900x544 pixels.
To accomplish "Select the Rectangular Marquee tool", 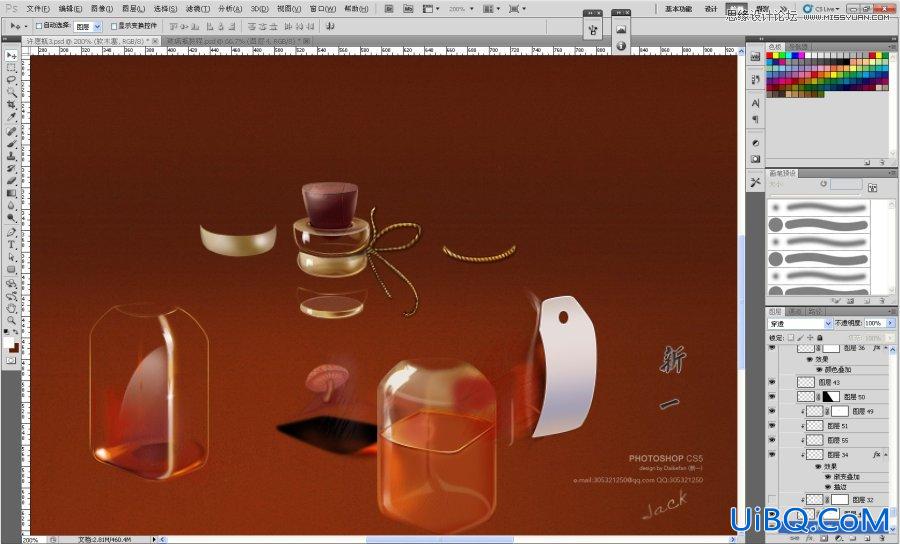I will point(11,68).
